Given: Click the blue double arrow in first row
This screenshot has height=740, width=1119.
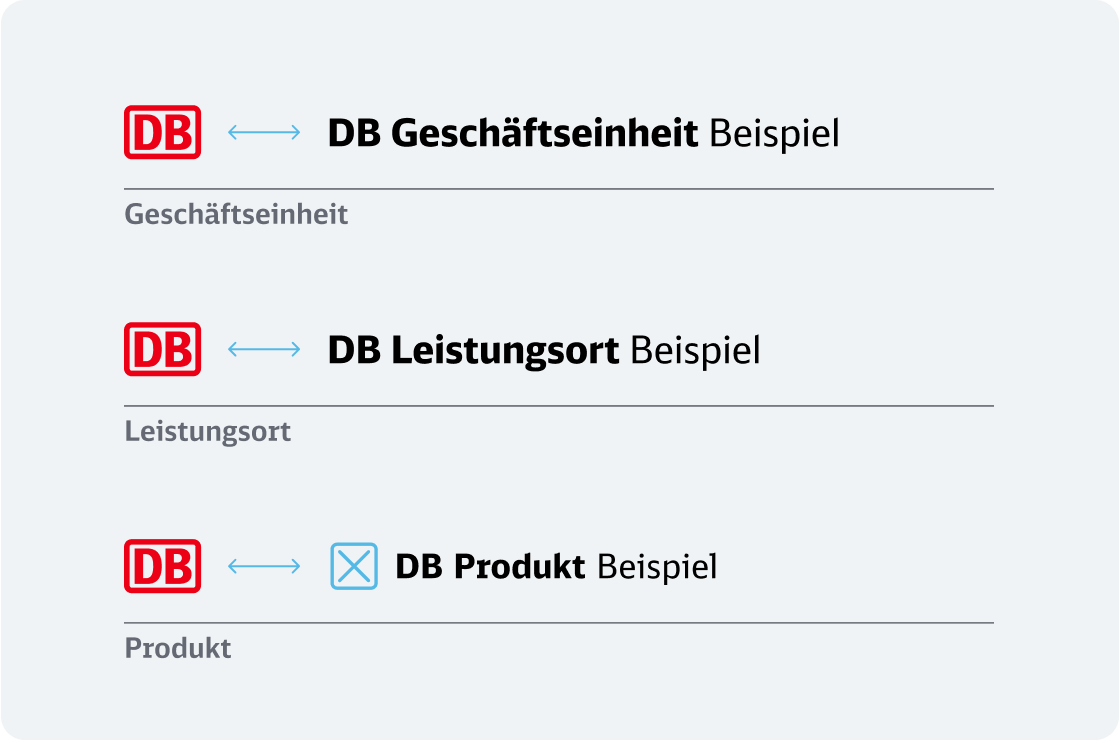Looking at the screenshot, I should pos(264,132).
